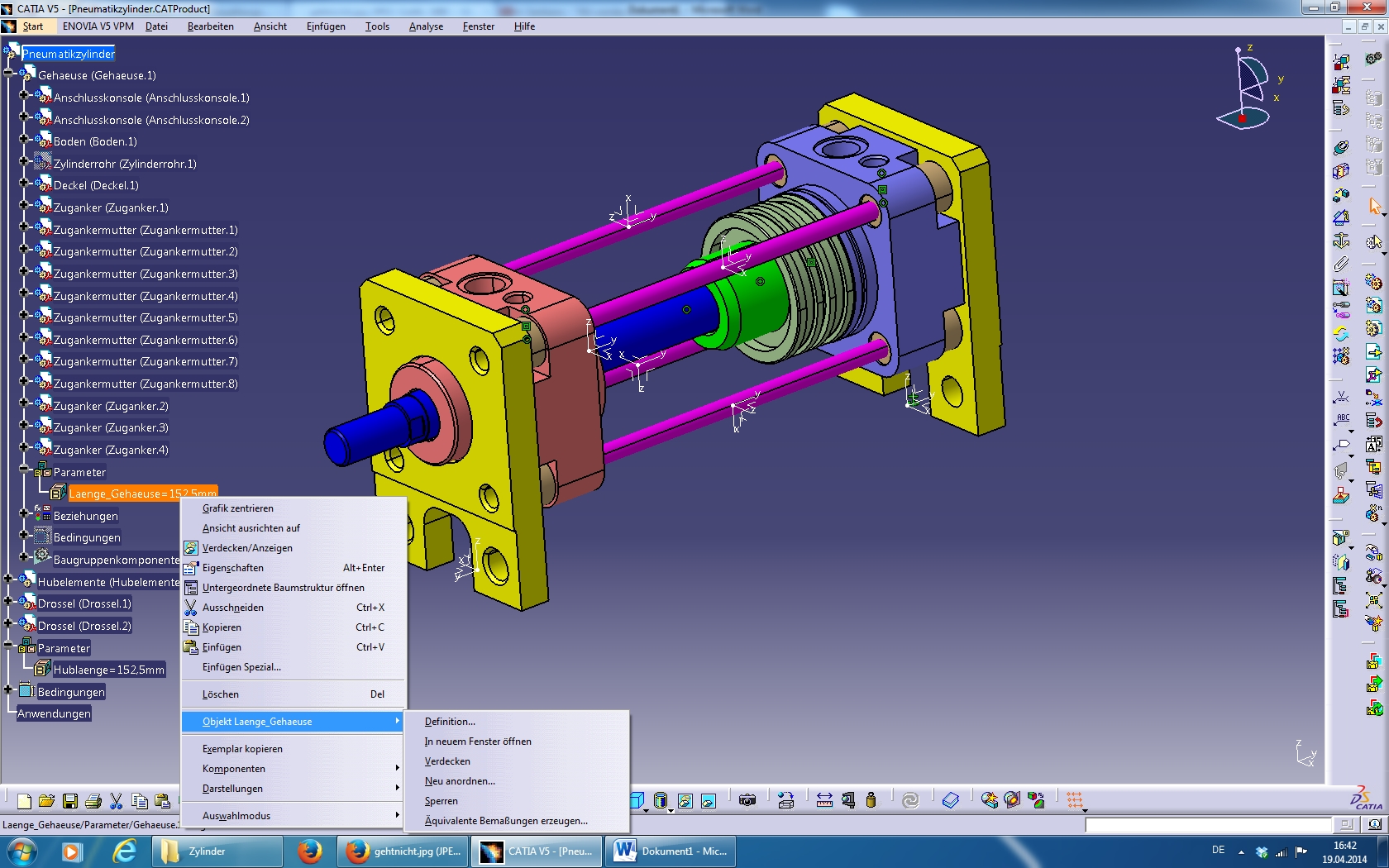Click the New document icon in bottom toolbar
Image resolution: width=1389 pixels, height=868 pixels.
(x=24, y=801)
